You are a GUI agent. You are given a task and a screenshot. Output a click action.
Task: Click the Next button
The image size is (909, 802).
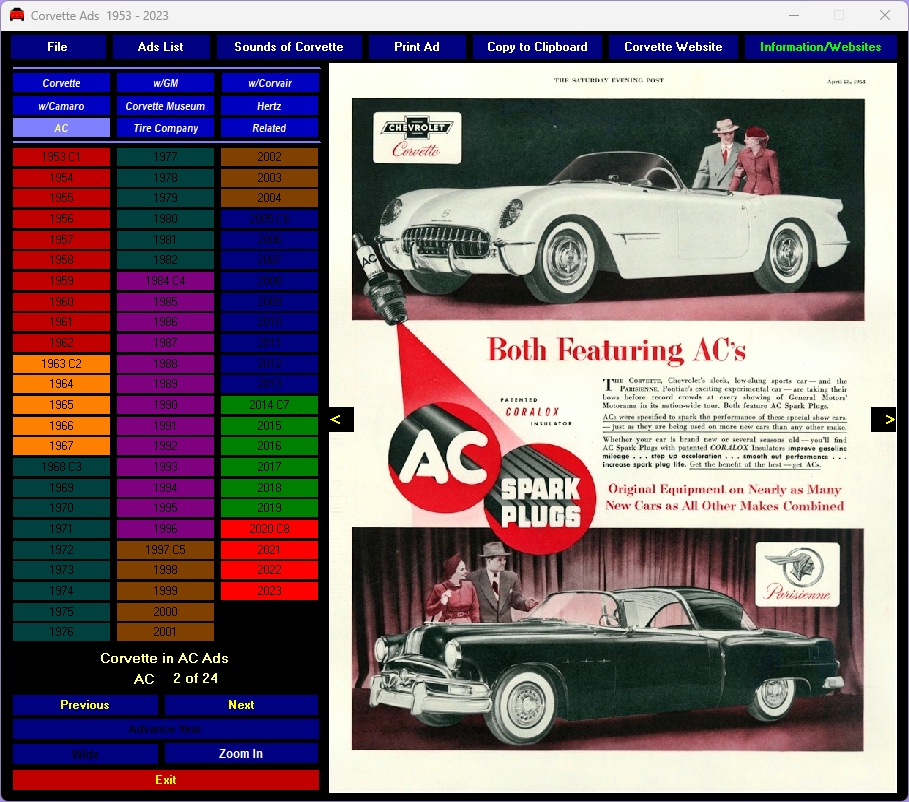pos(241,705)
